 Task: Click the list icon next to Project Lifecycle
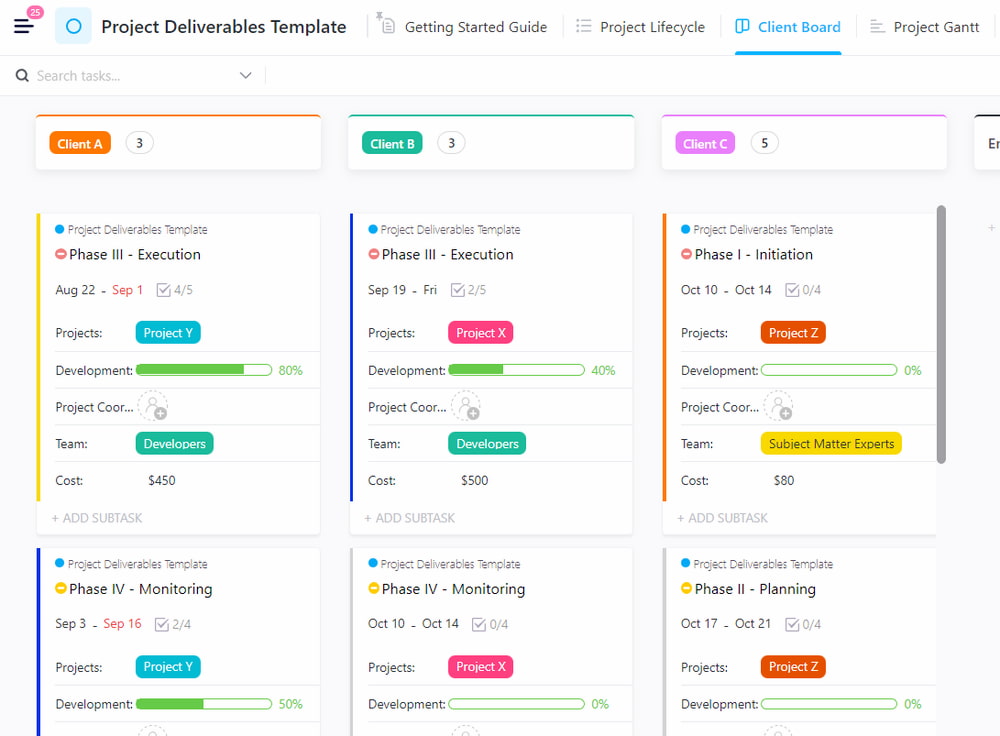click(x=585, y=26)
